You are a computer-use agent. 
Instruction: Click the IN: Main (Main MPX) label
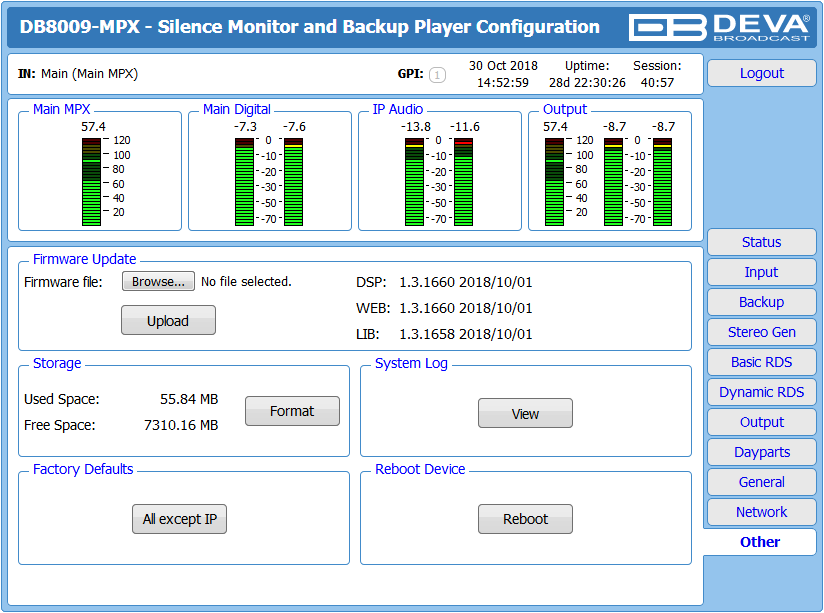[78, 74]
